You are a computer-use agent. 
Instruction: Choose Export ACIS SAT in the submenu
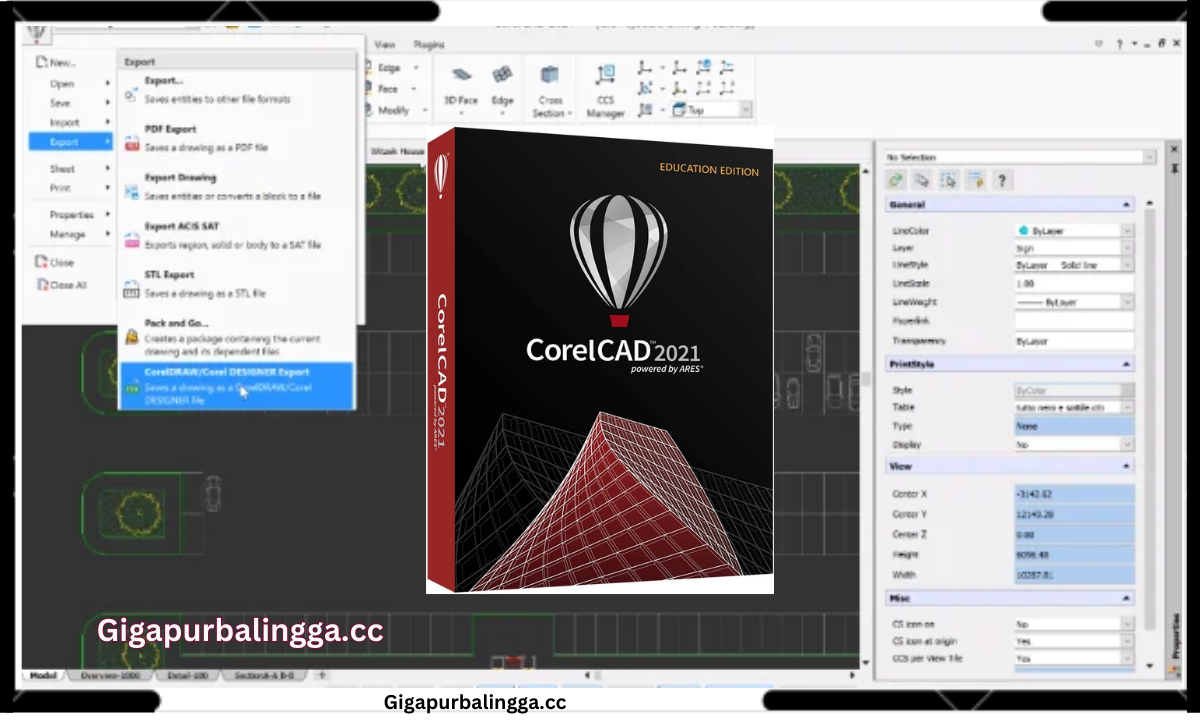[238, 235]
